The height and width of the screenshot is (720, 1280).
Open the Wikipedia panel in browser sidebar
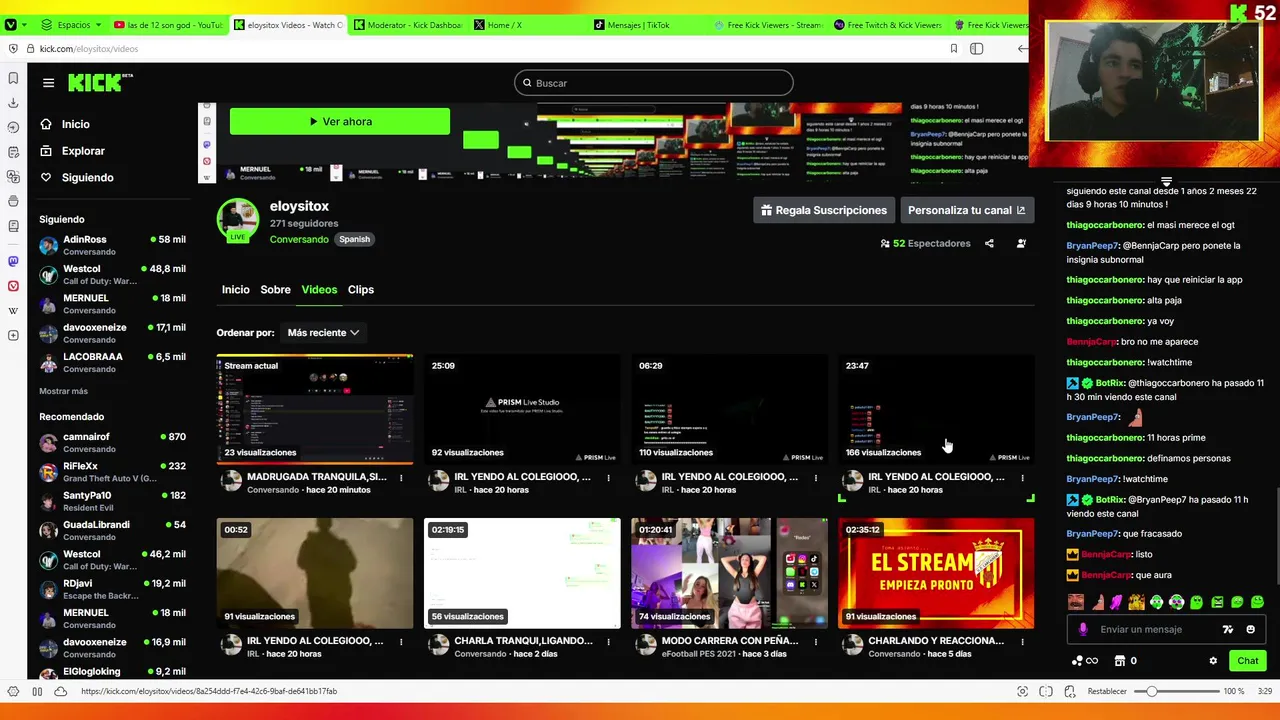(x=13, y=311)
